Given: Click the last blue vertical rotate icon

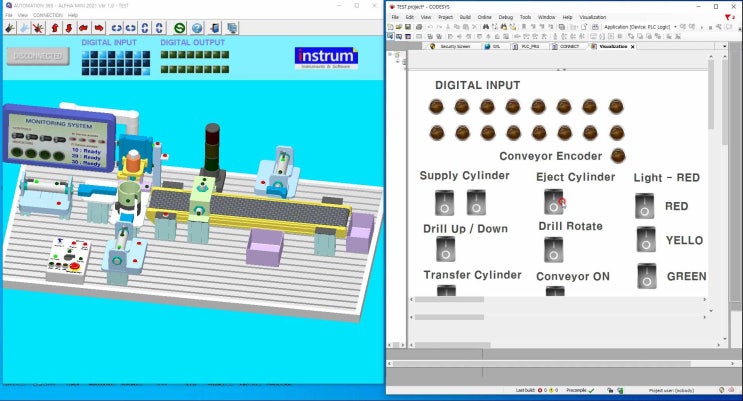Looking at the screenshot, I should point(159,28).
